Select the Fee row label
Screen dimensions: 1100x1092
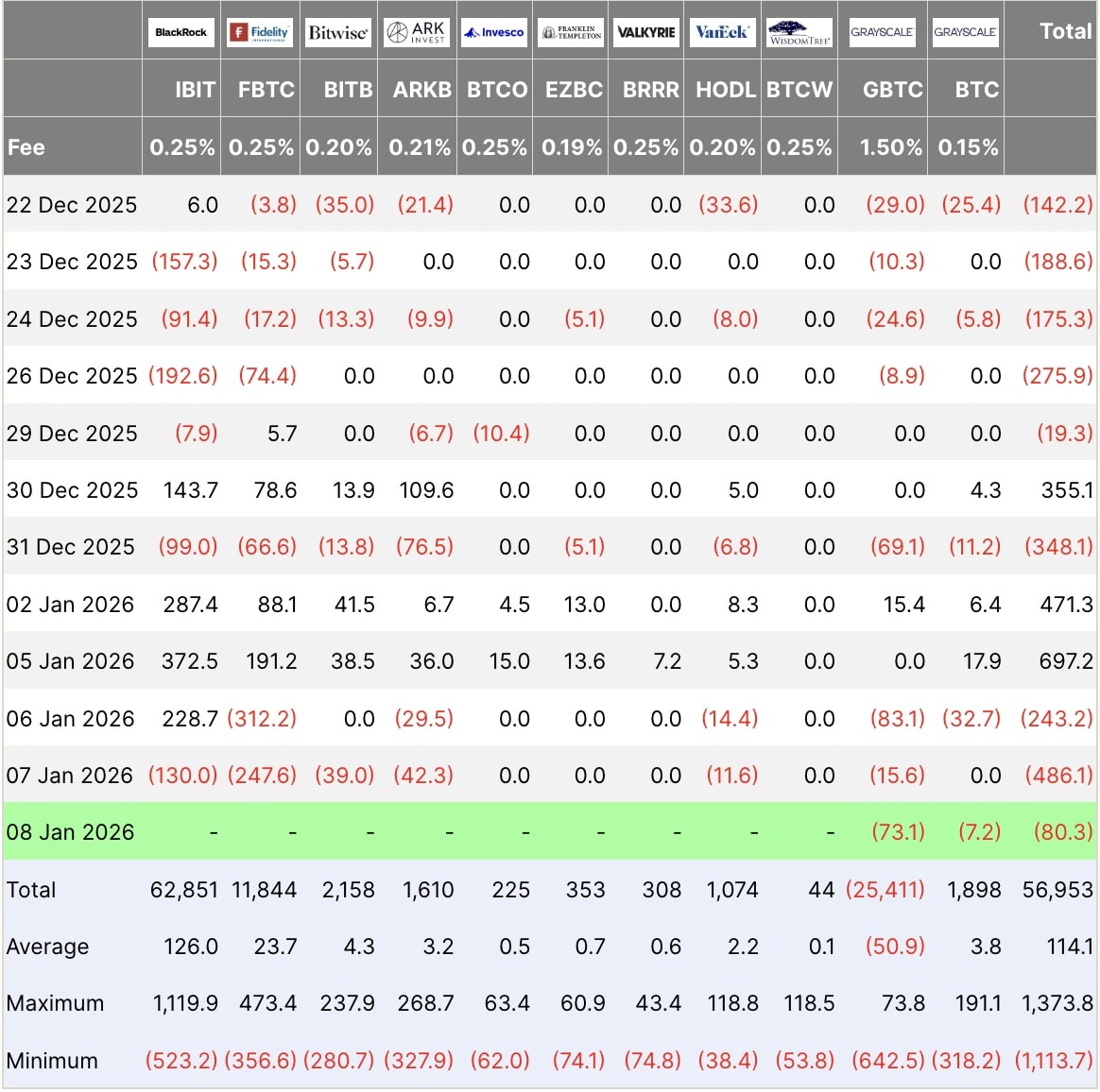[x=26, y=147]
